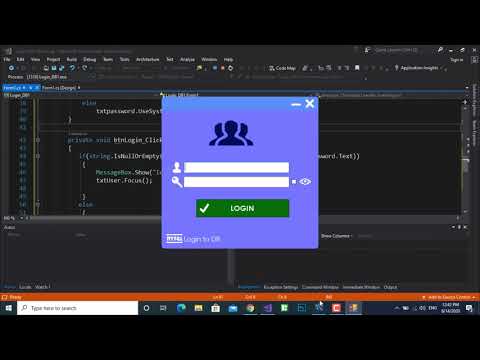Open the Project menu

click(53, 59)
